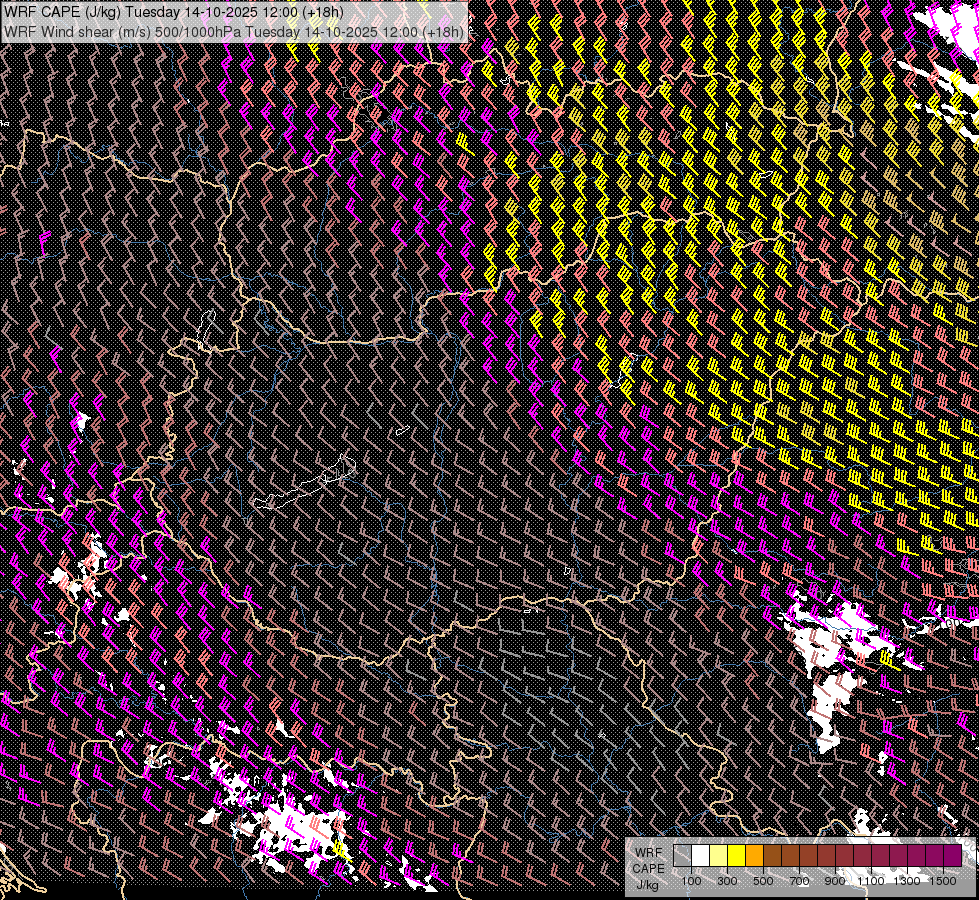
Task: Click the 700 label on legend scale
Action: [x=799, y=881]
